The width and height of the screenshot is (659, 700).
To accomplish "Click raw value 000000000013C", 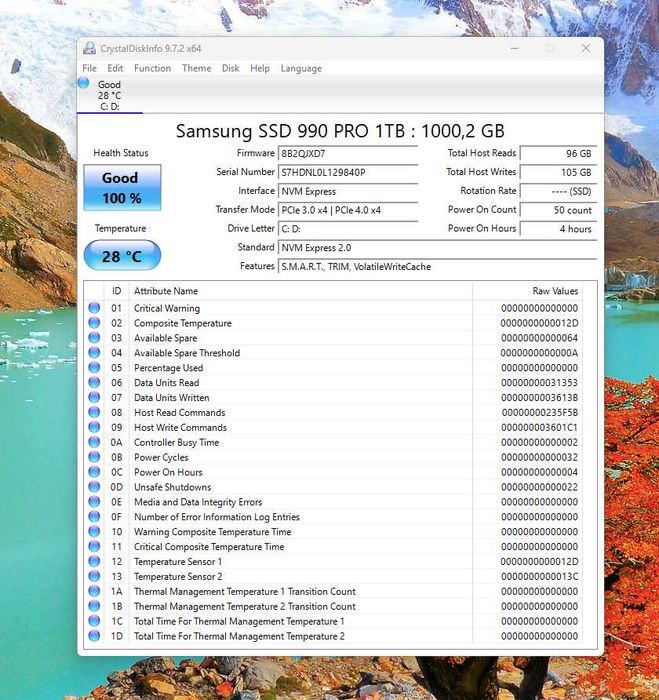I will pos(539,576).
